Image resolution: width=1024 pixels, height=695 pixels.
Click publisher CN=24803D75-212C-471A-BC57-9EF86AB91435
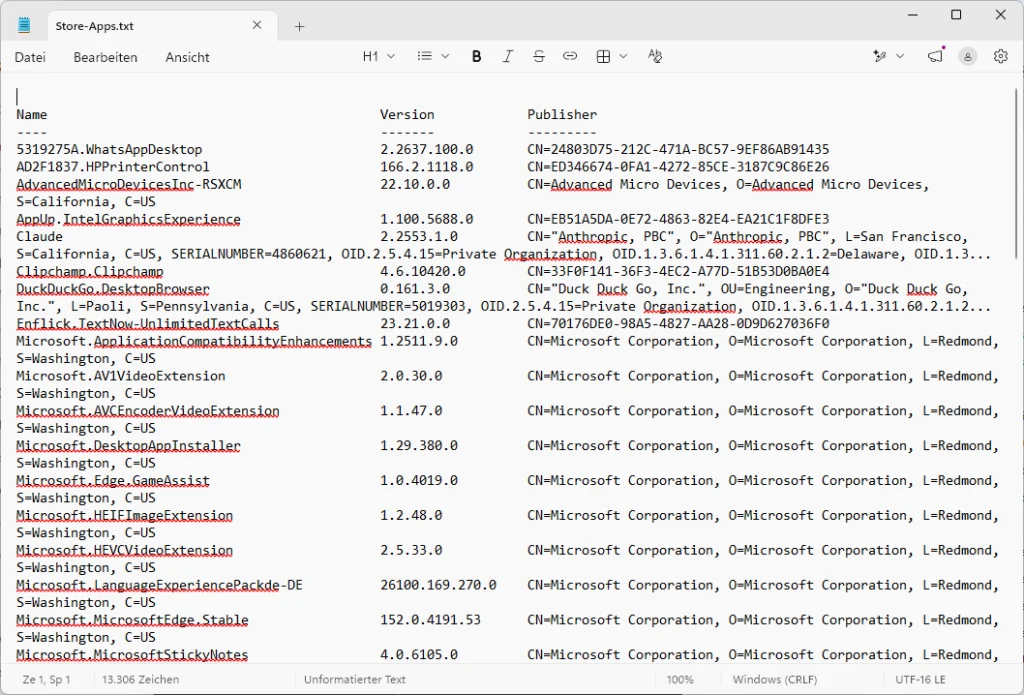tap(678, 149)
